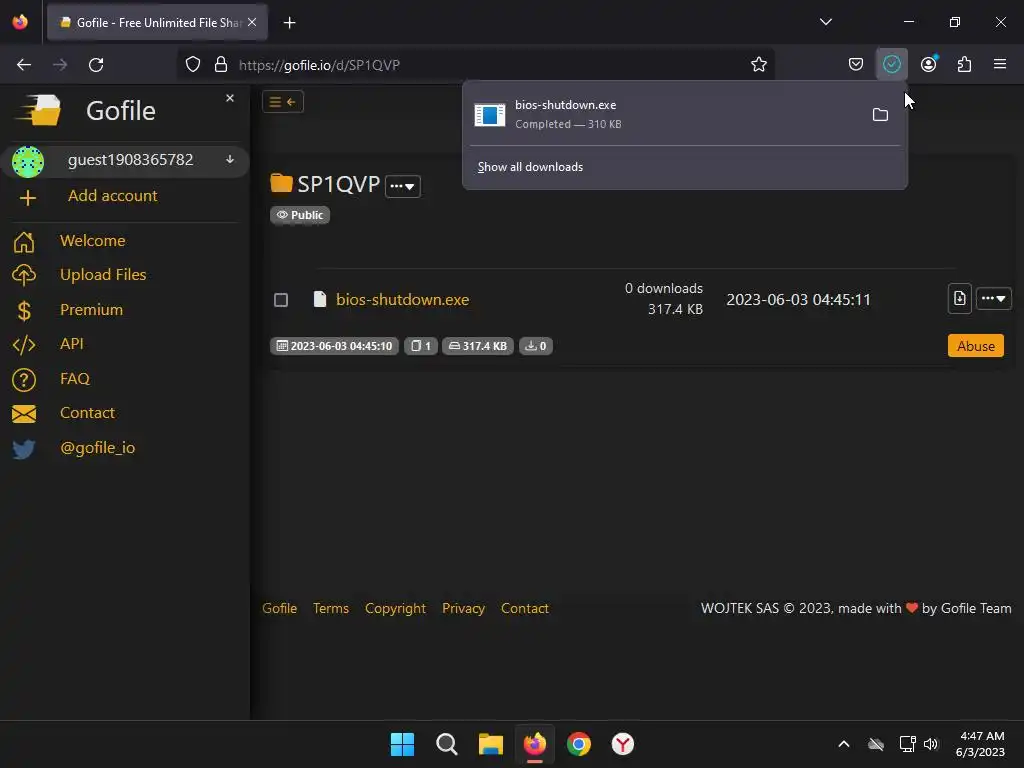Viewport: 1024px width, 768px height.
Task: Click the 317.4 KB size badge
Action: click(478, 346)
